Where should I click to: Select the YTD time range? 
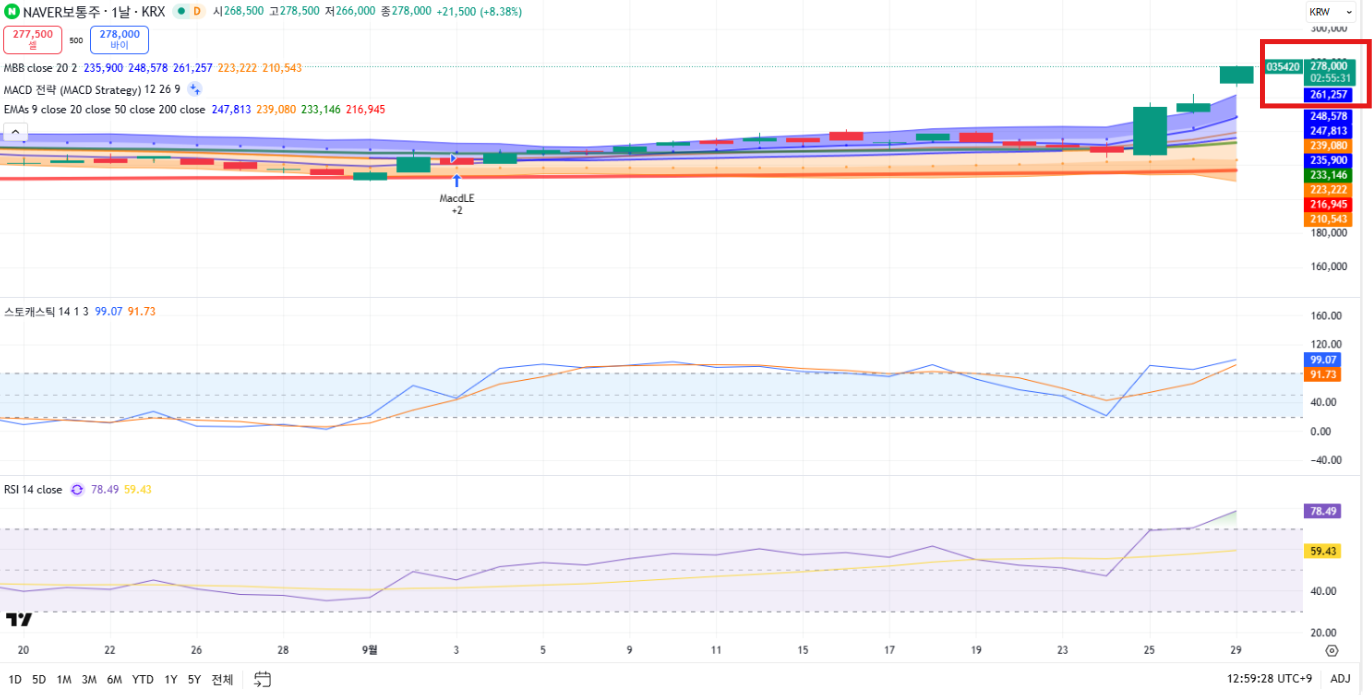[x=143, y=679]
